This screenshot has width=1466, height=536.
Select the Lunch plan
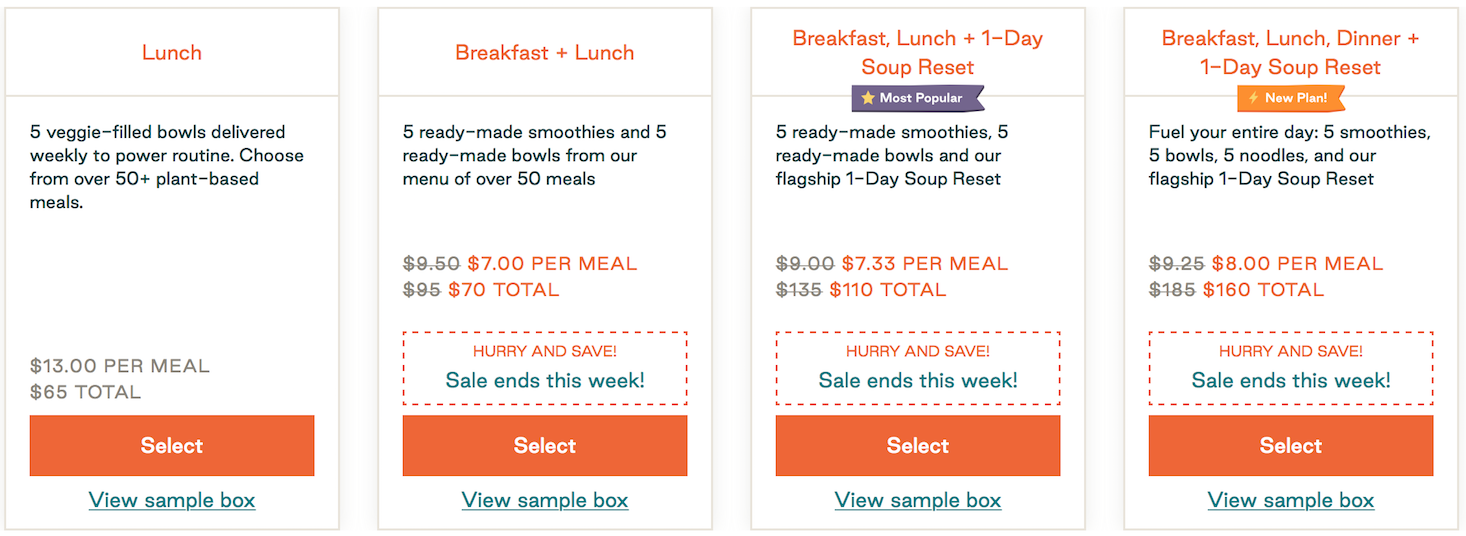[x=172, y=446]
